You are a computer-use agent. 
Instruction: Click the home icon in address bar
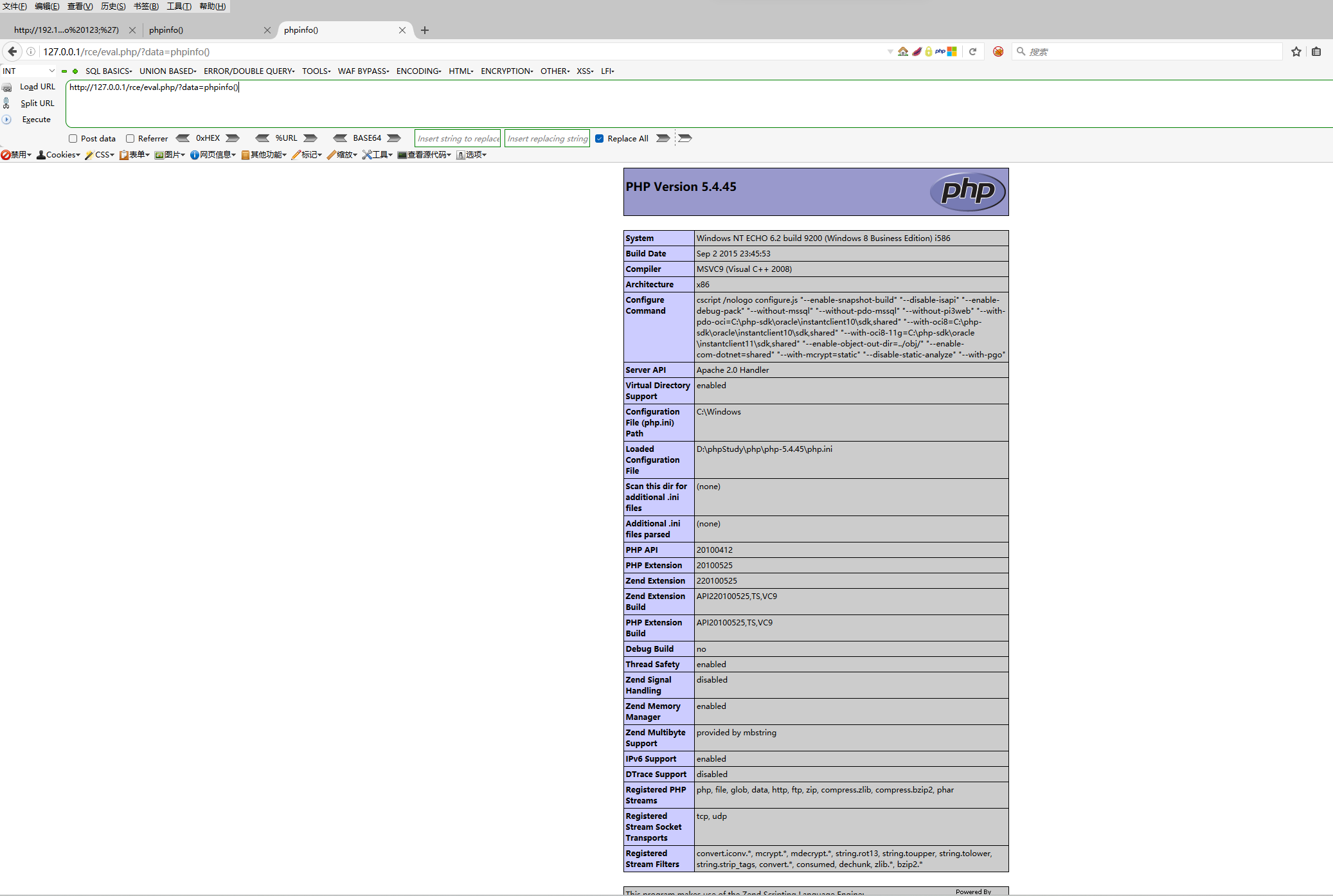click(x=903, y=51)
